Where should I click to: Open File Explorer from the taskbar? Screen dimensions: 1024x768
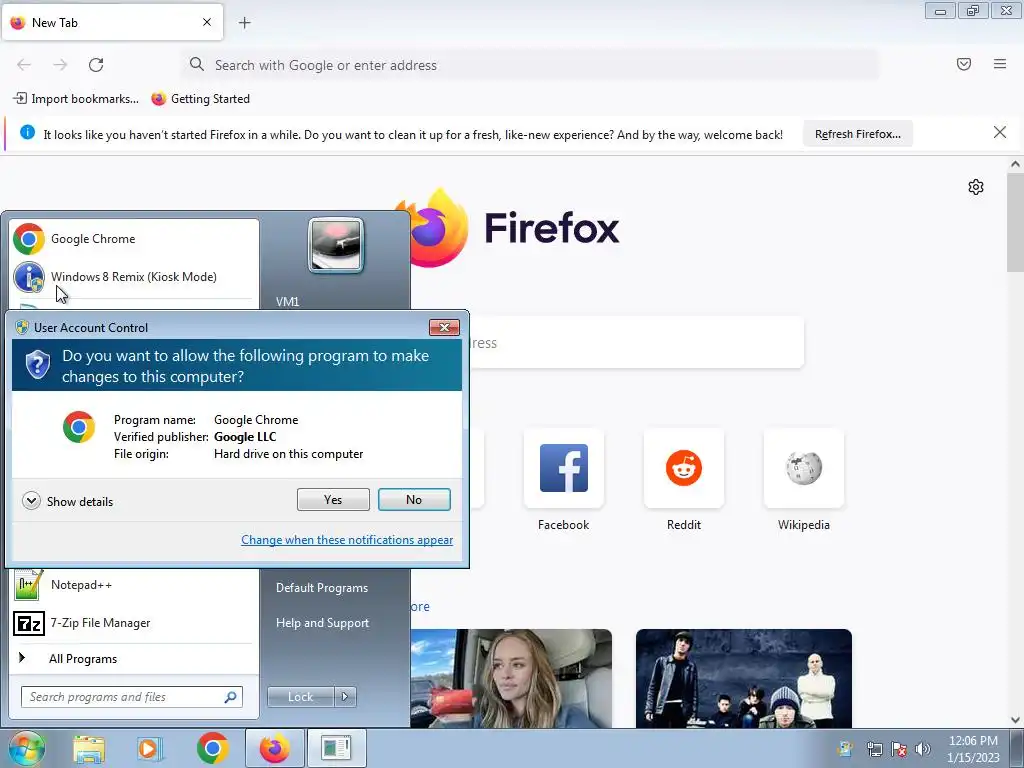(89, 748)
